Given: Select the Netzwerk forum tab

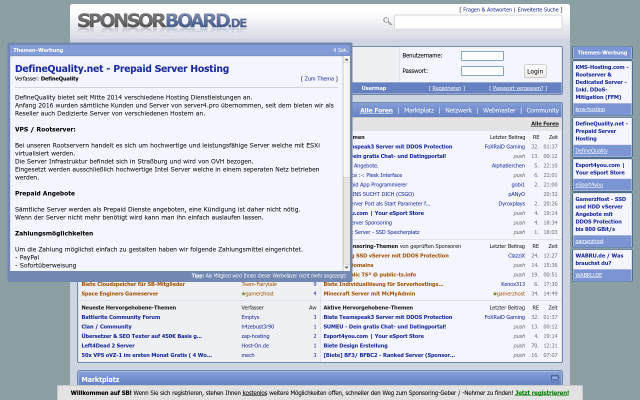Looking at the screenshot, I should [x=458, y=110].
